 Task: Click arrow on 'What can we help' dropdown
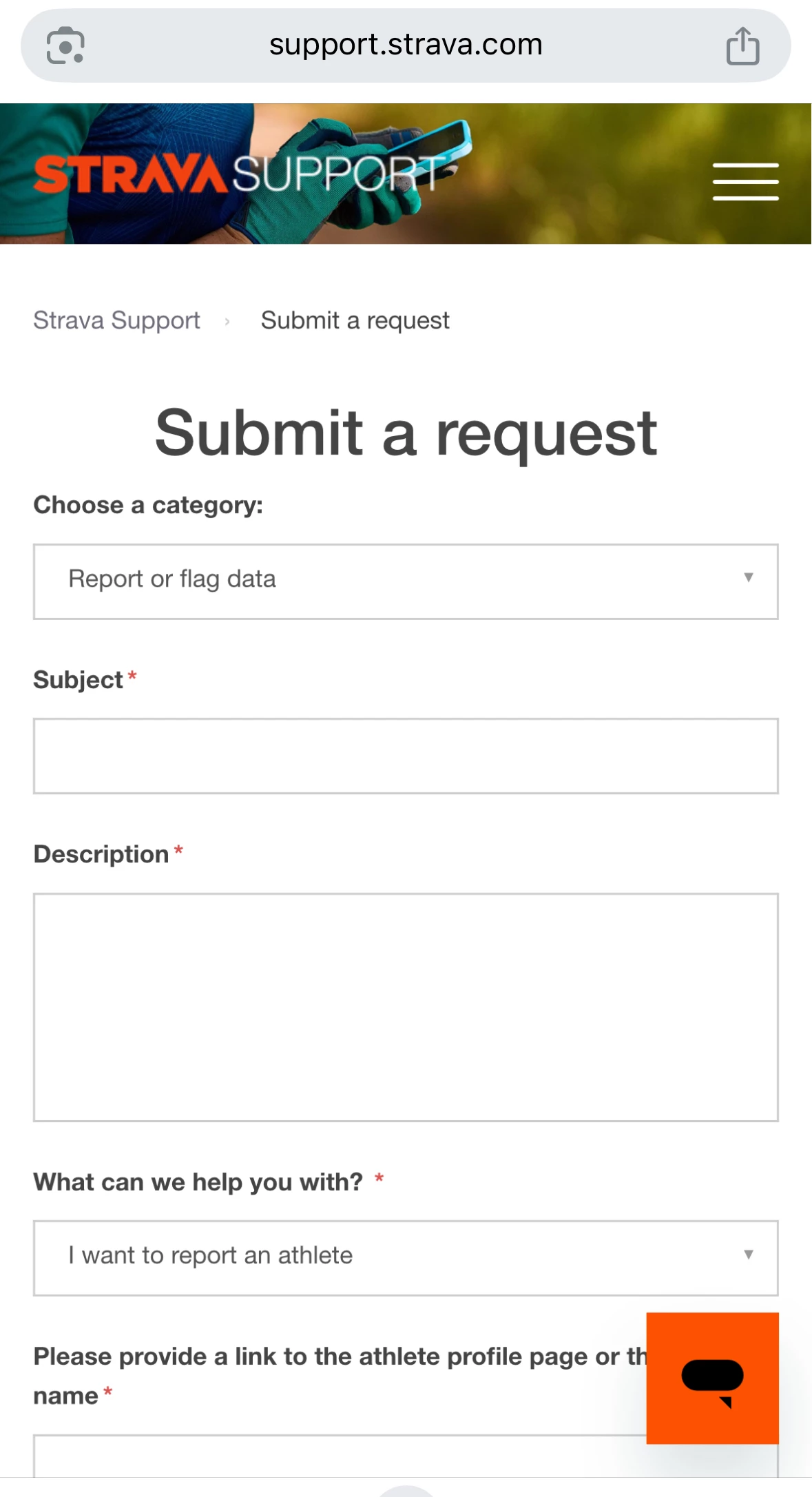coord(748,1255)
